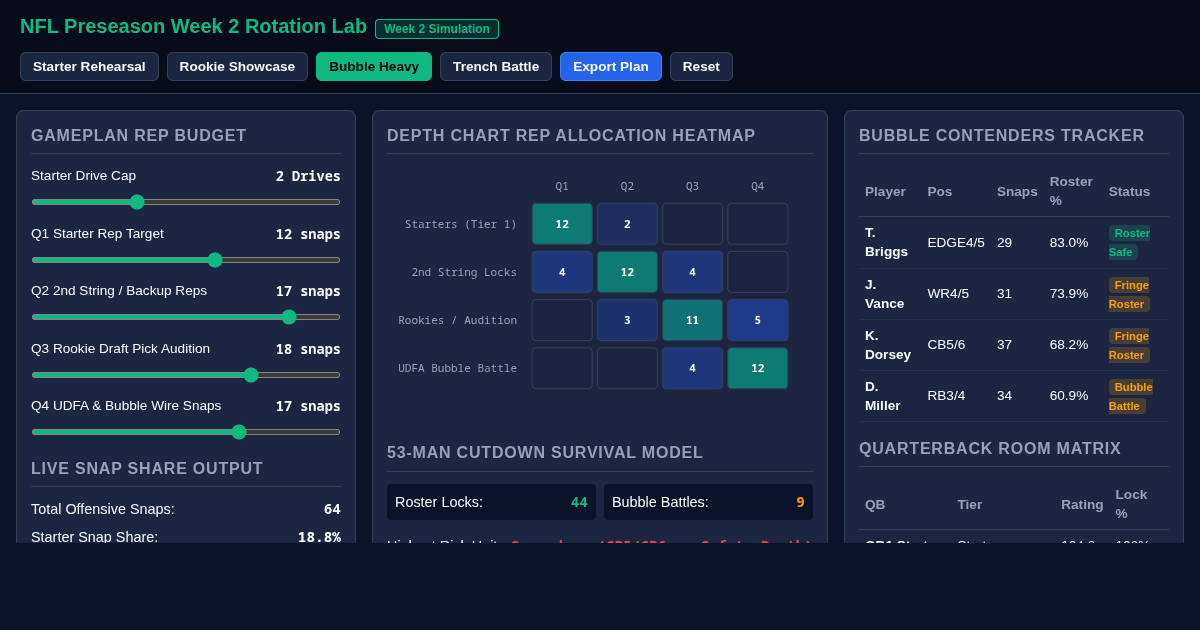Select 2nd String Locks Q3 cell
Image resolution: width=1200 pixels, height=630 pixels.
coord(692,272)
